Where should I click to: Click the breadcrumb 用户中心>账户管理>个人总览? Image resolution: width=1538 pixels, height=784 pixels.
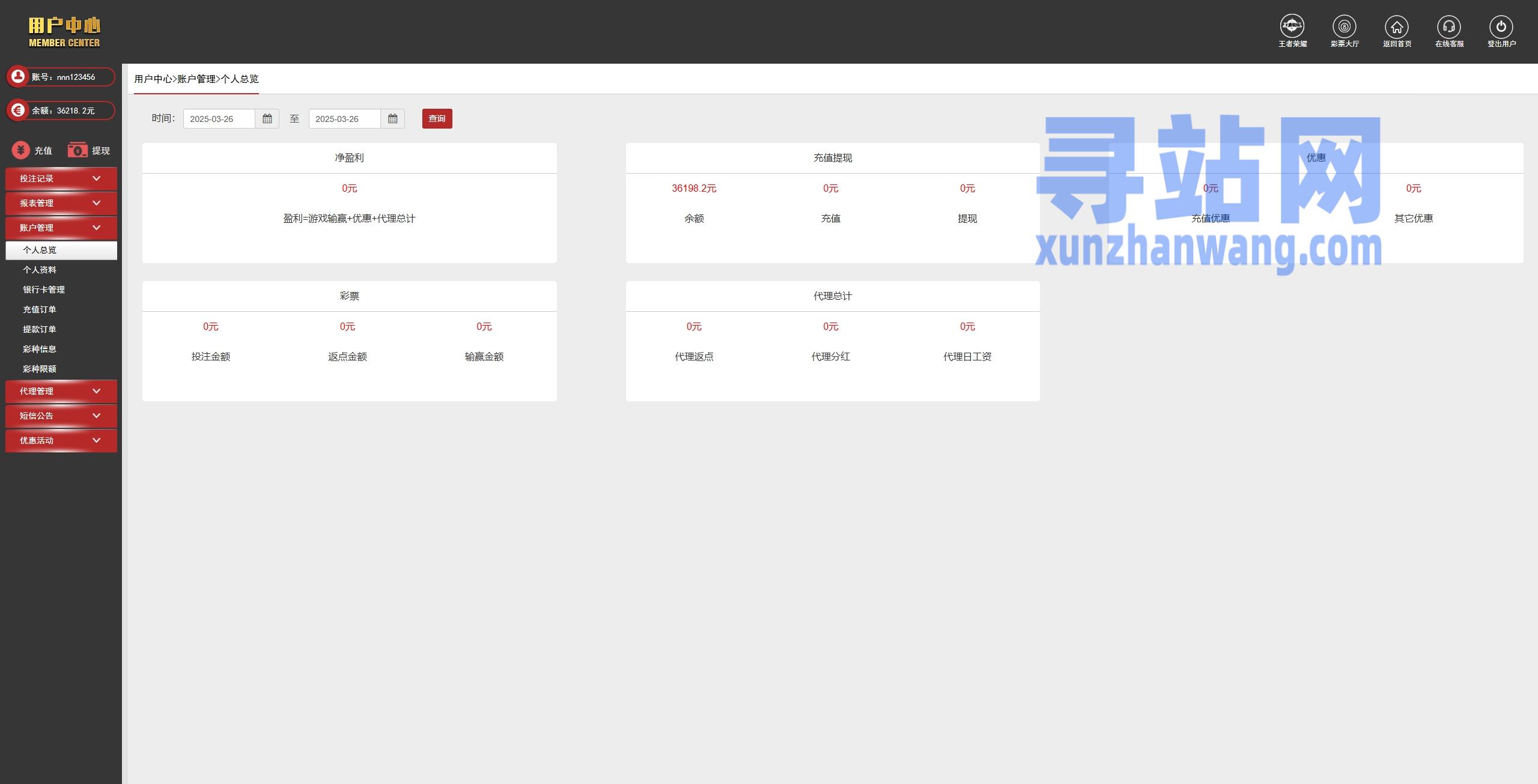(196, 79)
